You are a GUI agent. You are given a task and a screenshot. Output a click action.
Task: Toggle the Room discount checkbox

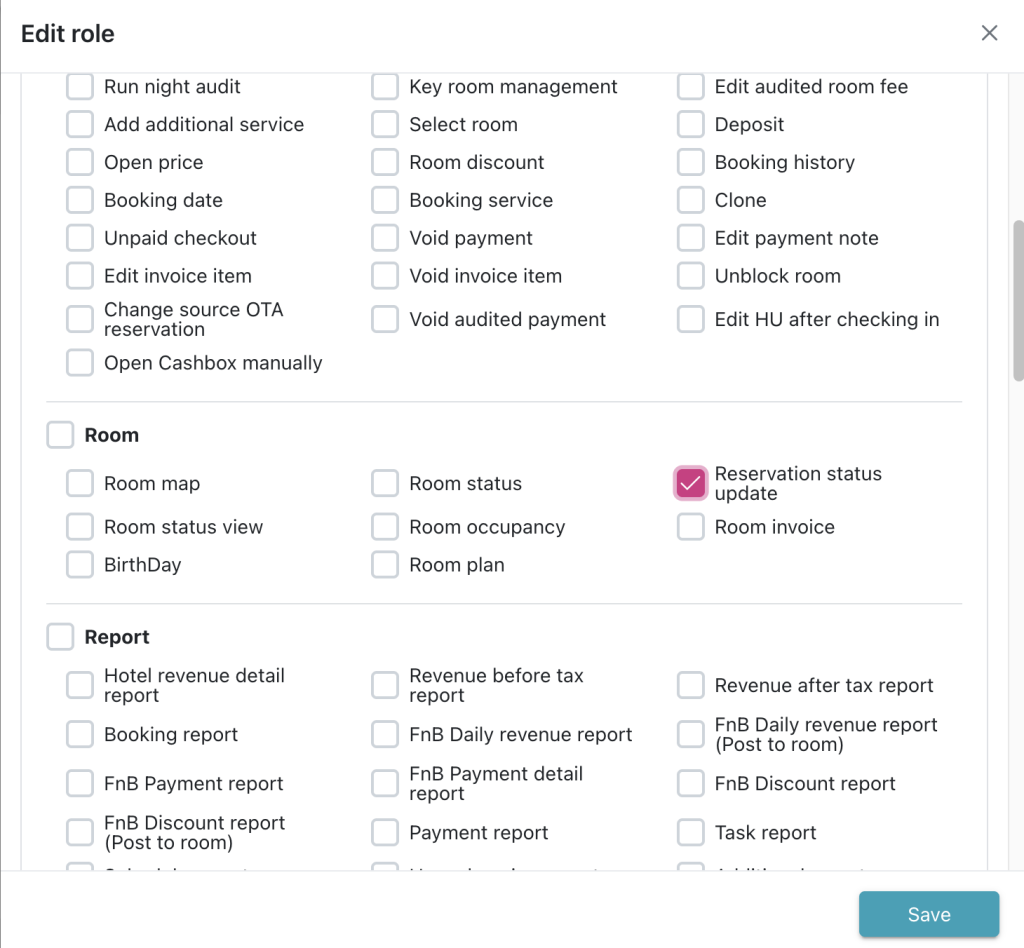click(x=385, y=162)
